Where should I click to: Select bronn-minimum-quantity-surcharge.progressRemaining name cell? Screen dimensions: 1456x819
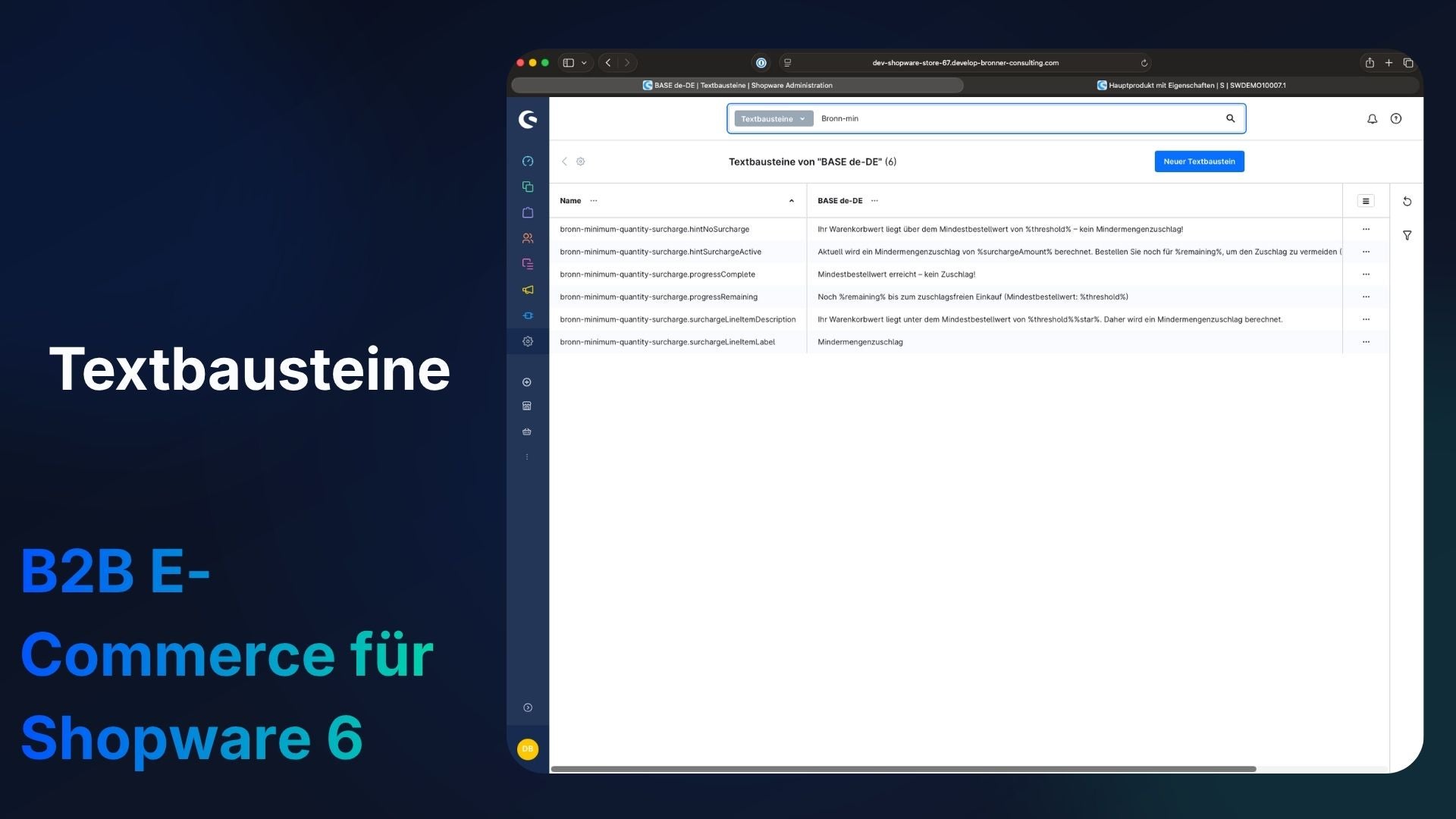click(678, 297)
